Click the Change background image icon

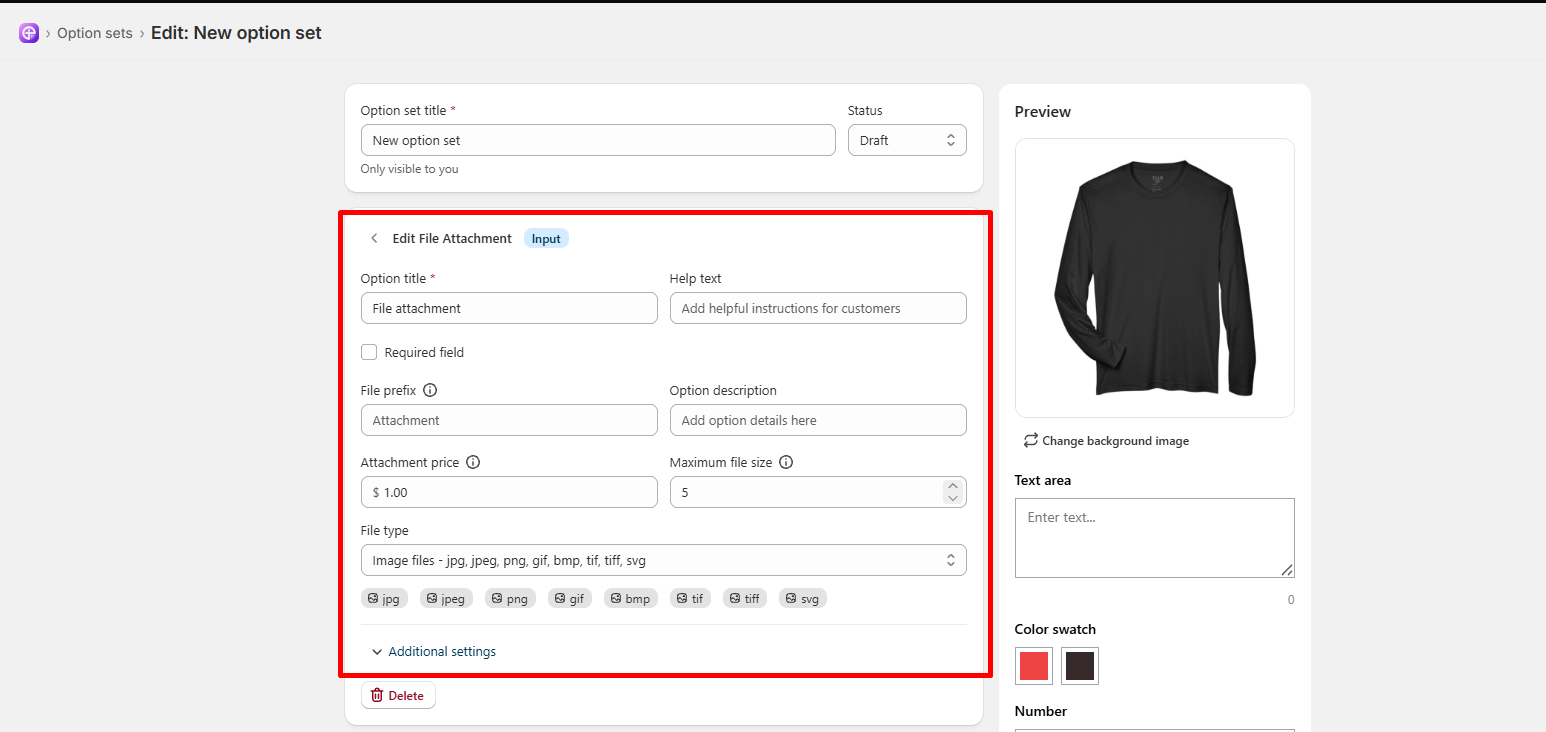(x=1030, y=440)
